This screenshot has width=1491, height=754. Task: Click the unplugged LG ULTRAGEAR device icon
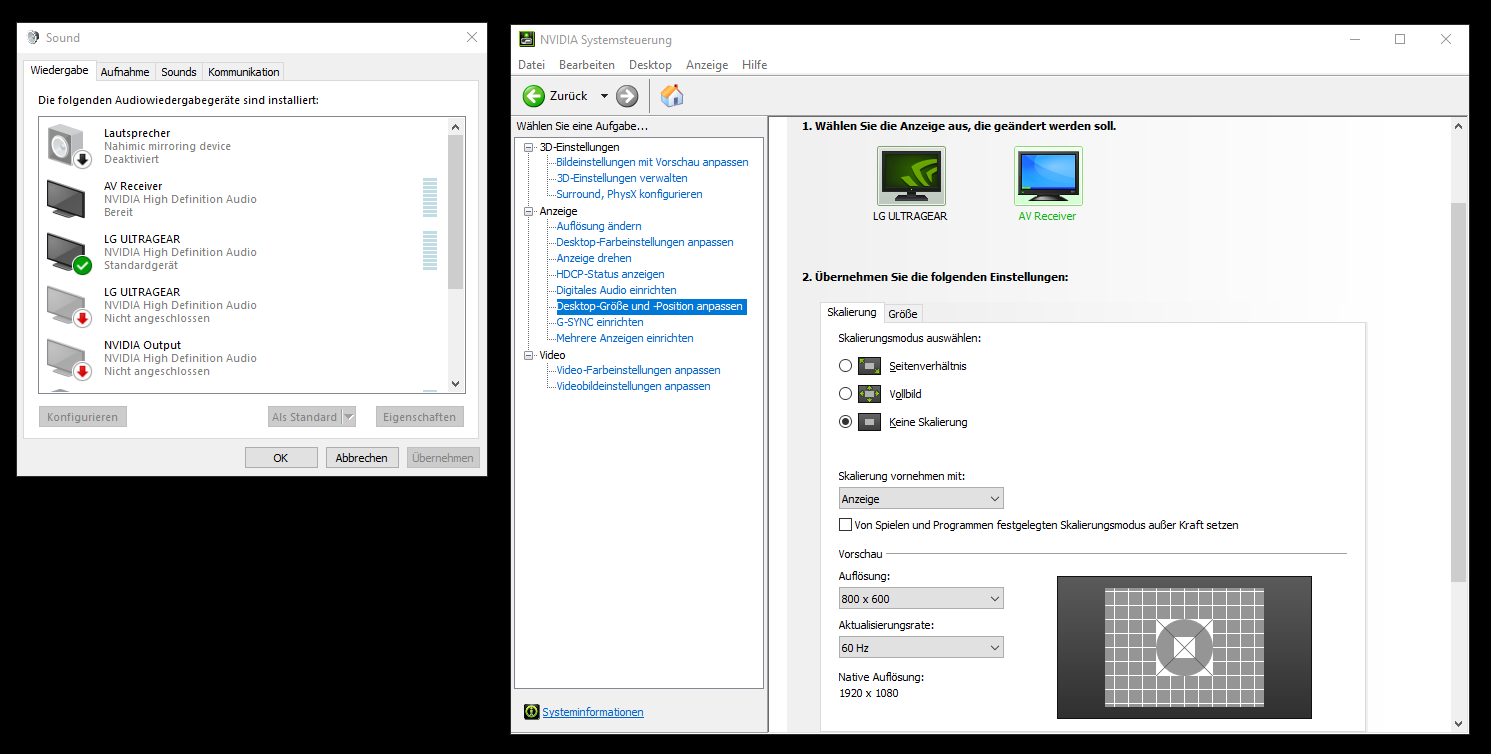[x=69, y=305]
